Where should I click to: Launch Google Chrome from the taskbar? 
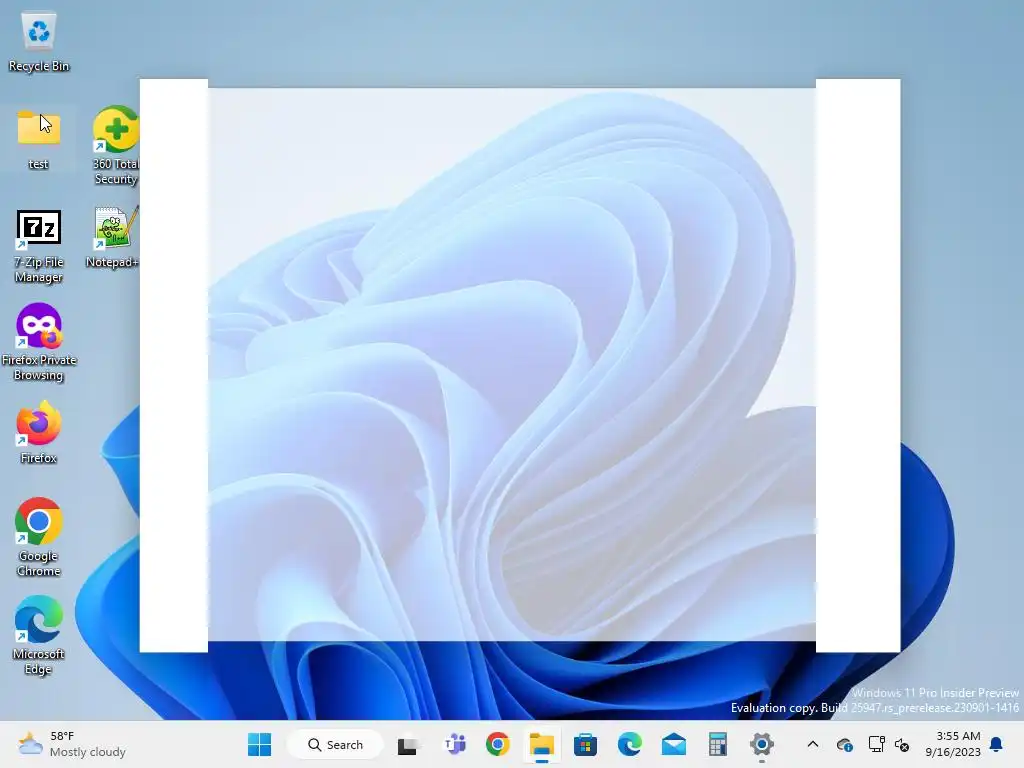click(x=498, y=744)
